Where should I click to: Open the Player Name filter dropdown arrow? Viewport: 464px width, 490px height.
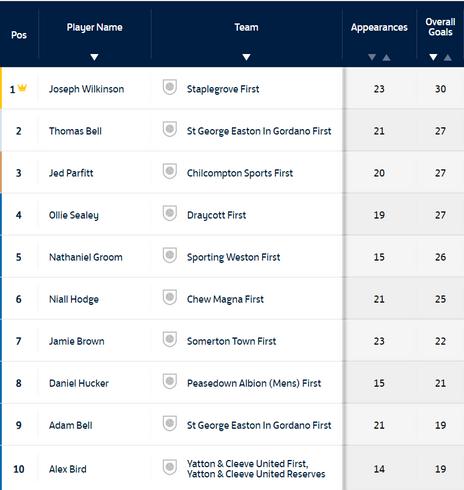[94, 57]
